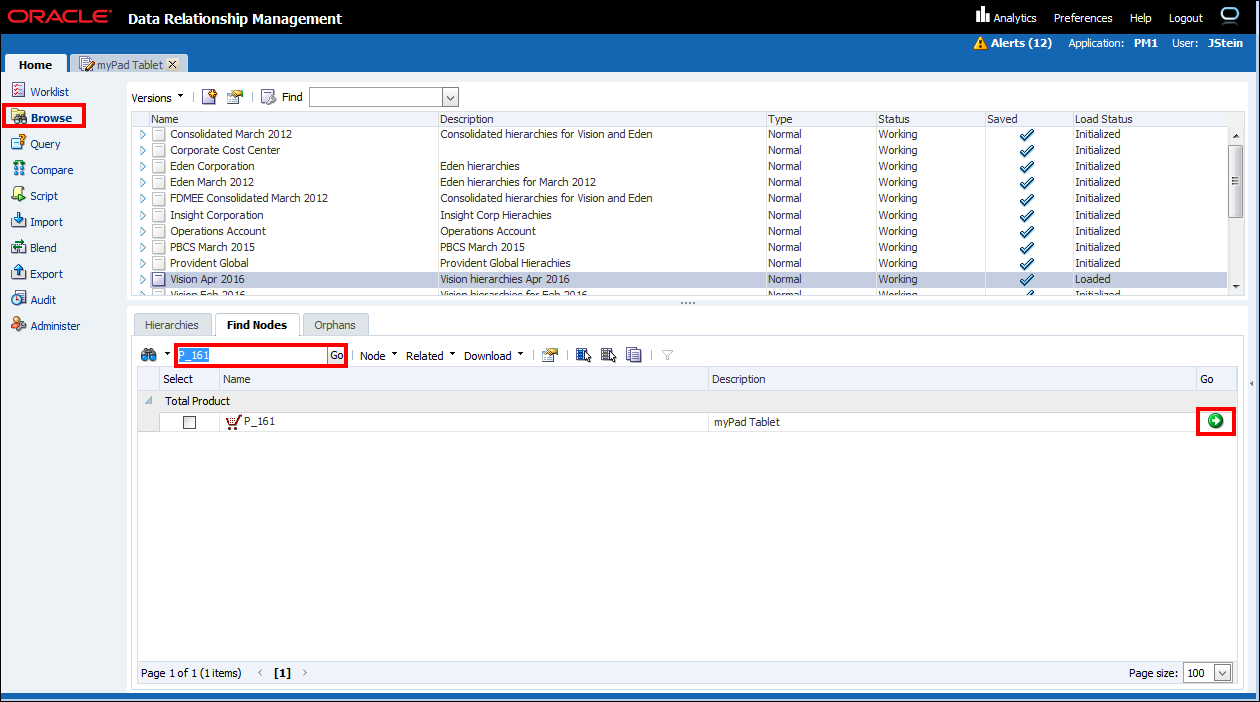Click the shopping cart icon beside P_161
Image resolution: width=1260 pixels, height=702 pixels.
click(233, 422)
